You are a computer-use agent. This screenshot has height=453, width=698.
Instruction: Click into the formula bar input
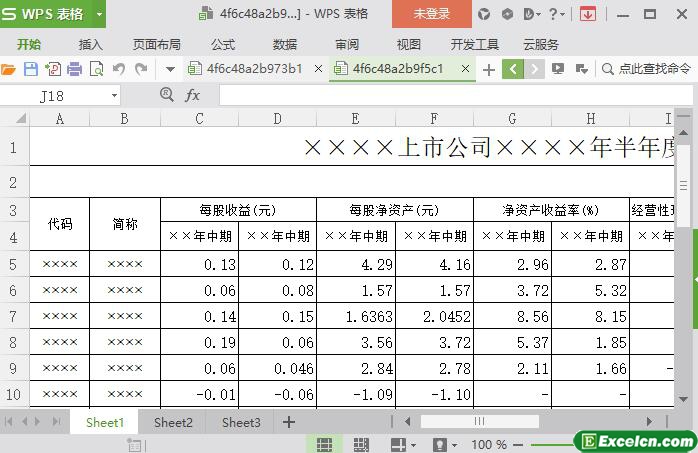coord(456,96)
